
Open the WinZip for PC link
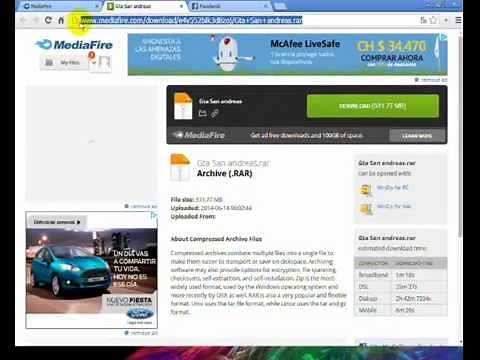(392, 187)
